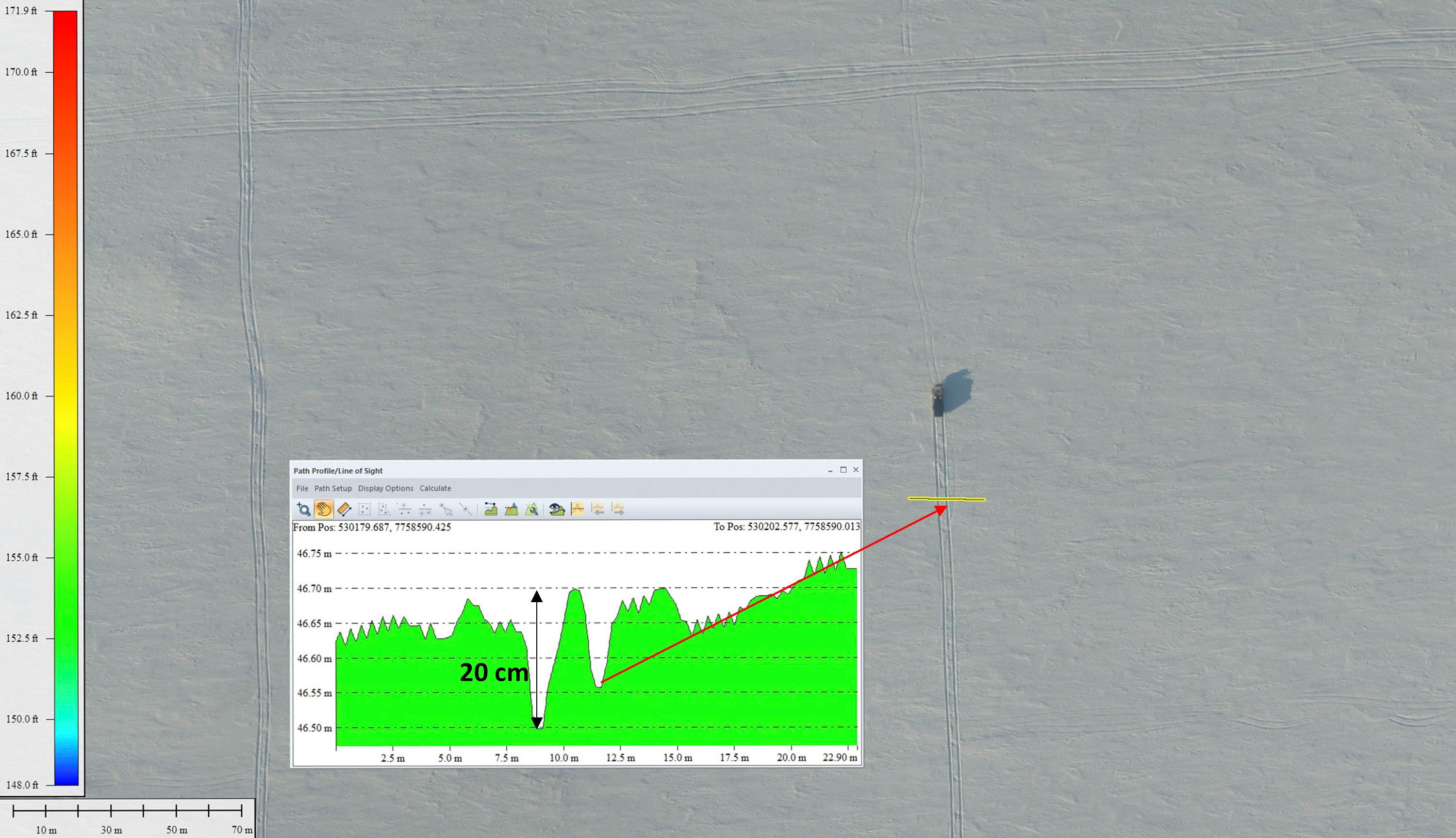The height and width of the screenshot is (838, 1456).
Task: Click the yellow profile graph icon
Action: click(577, 509)
